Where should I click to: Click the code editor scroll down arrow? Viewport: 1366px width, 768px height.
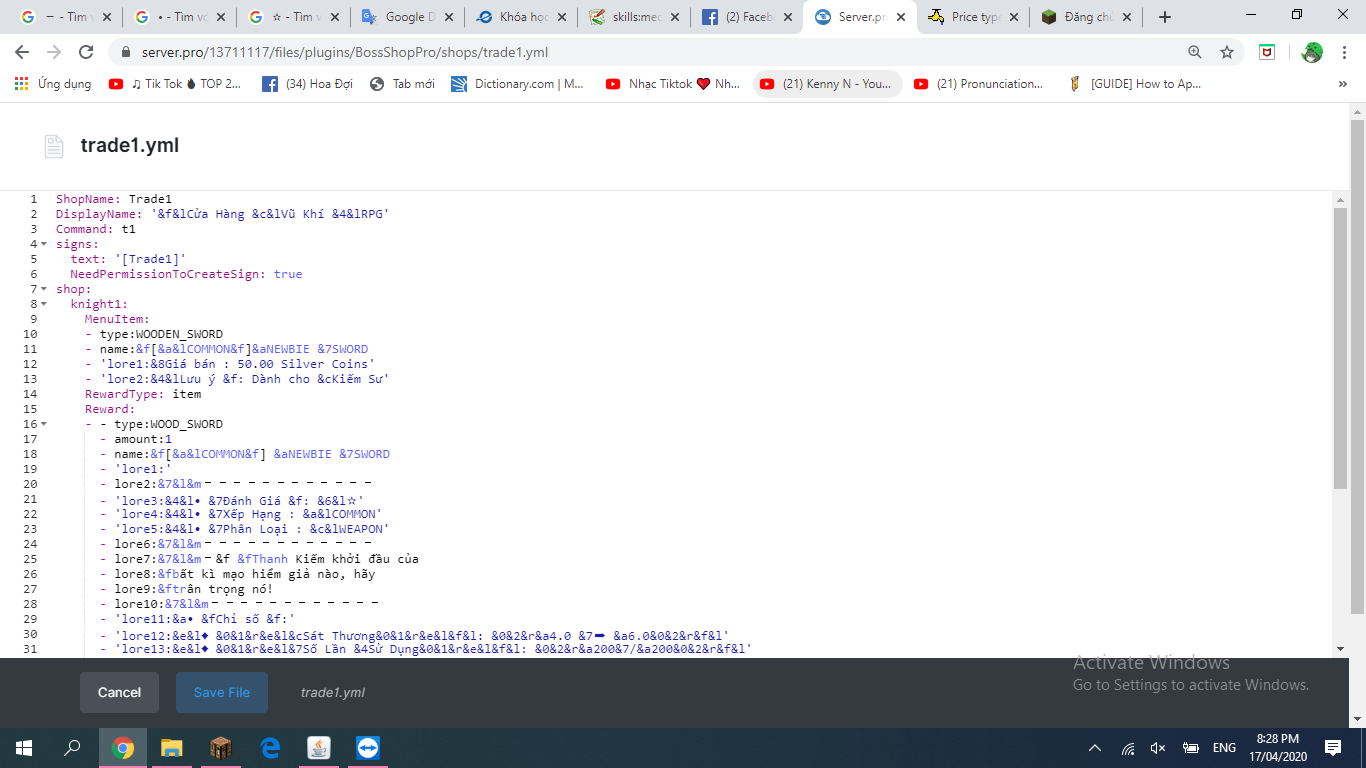click(1340, 648)
